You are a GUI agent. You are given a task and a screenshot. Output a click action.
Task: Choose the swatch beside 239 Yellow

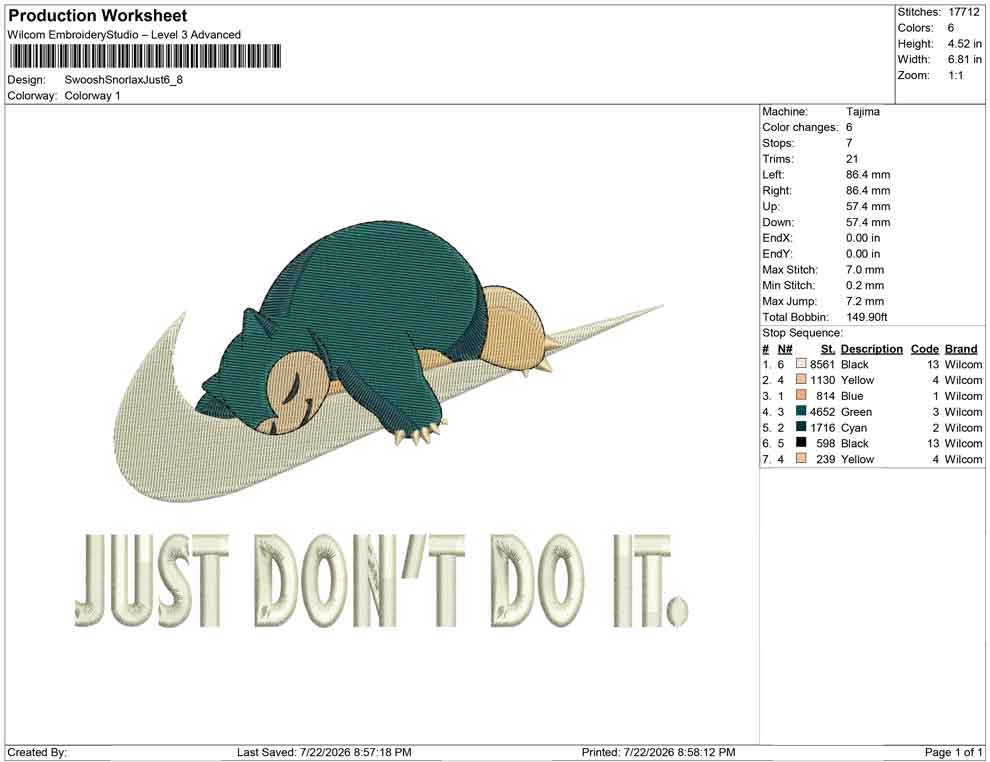[x=801, y=458]
